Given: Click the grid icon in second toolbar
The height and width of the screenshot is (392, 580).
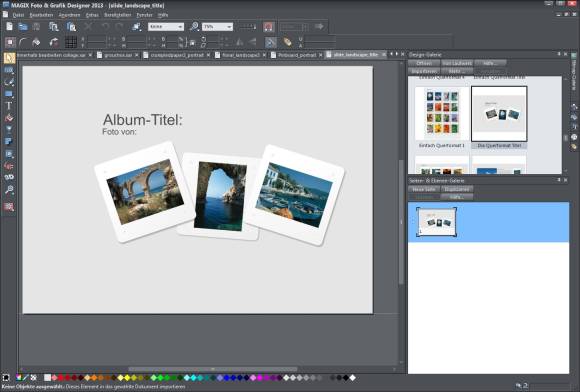Looking at the screenshot, I should tap(71, 42).
